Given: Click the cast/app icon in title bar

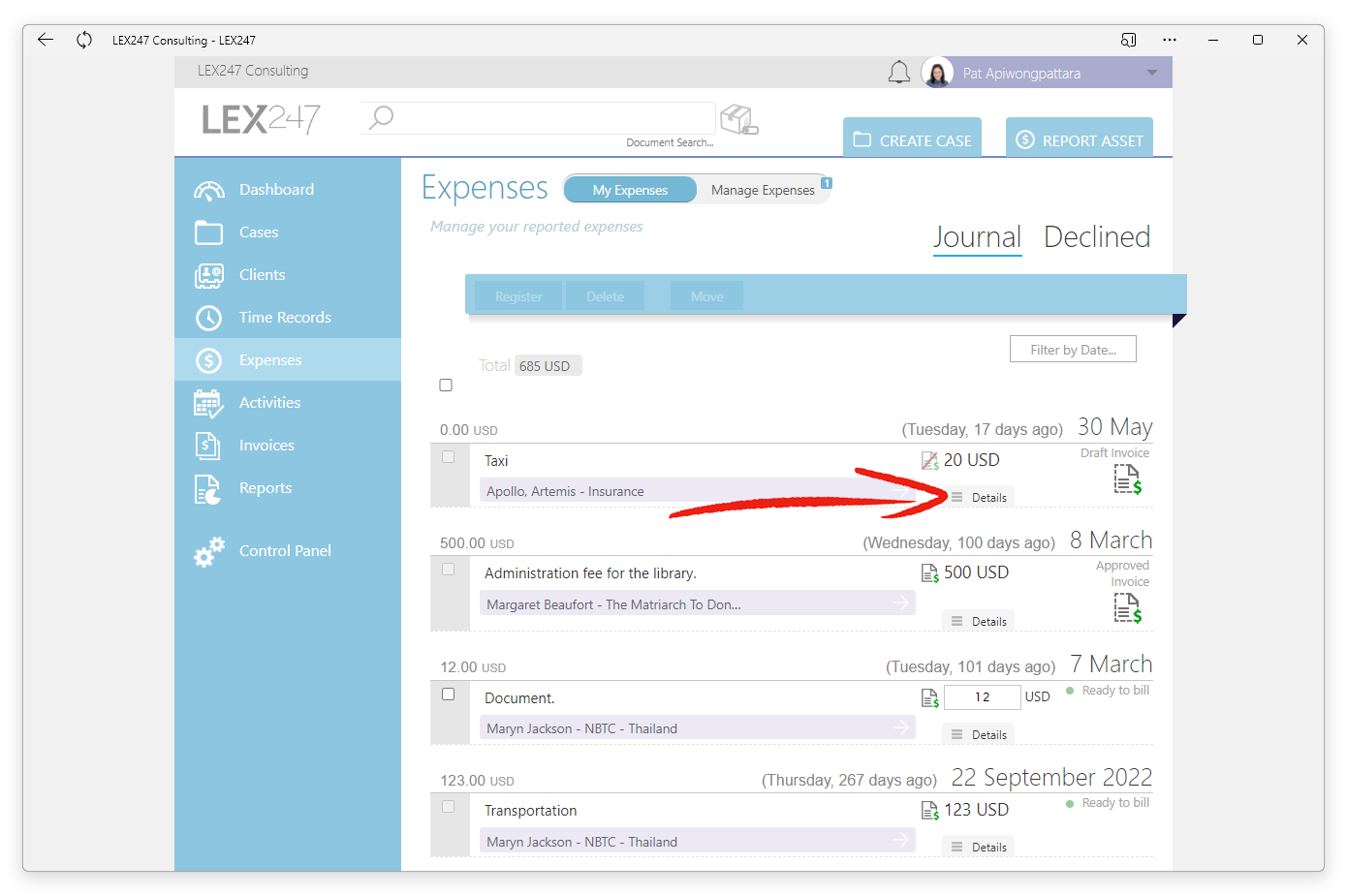Looking at the screenshot, I should [1128, 40].
